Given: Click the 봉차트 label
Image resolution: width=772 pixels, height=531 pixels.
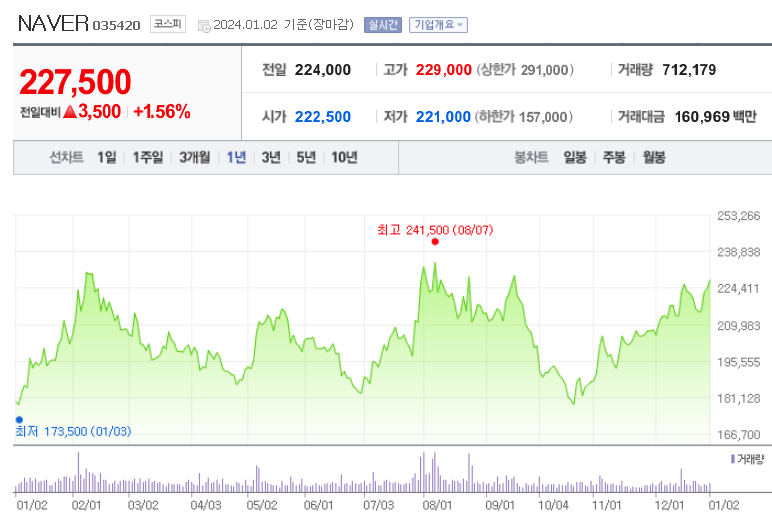Looking at the screenshot, I should point(531,157).
